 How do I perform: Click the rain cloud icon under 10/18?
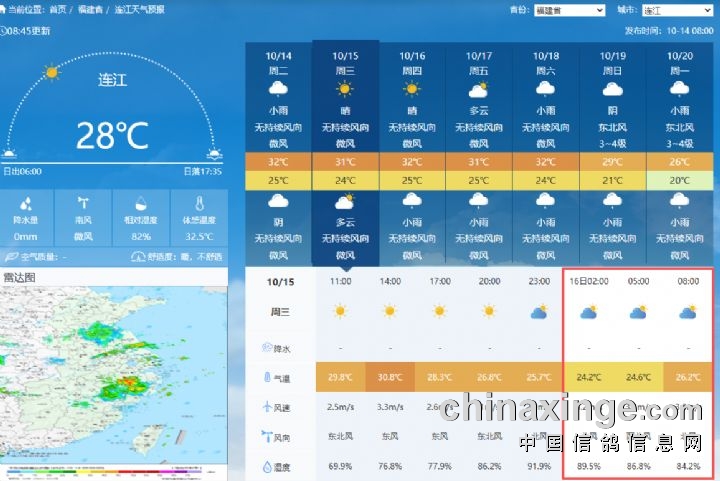pos(546,90)
